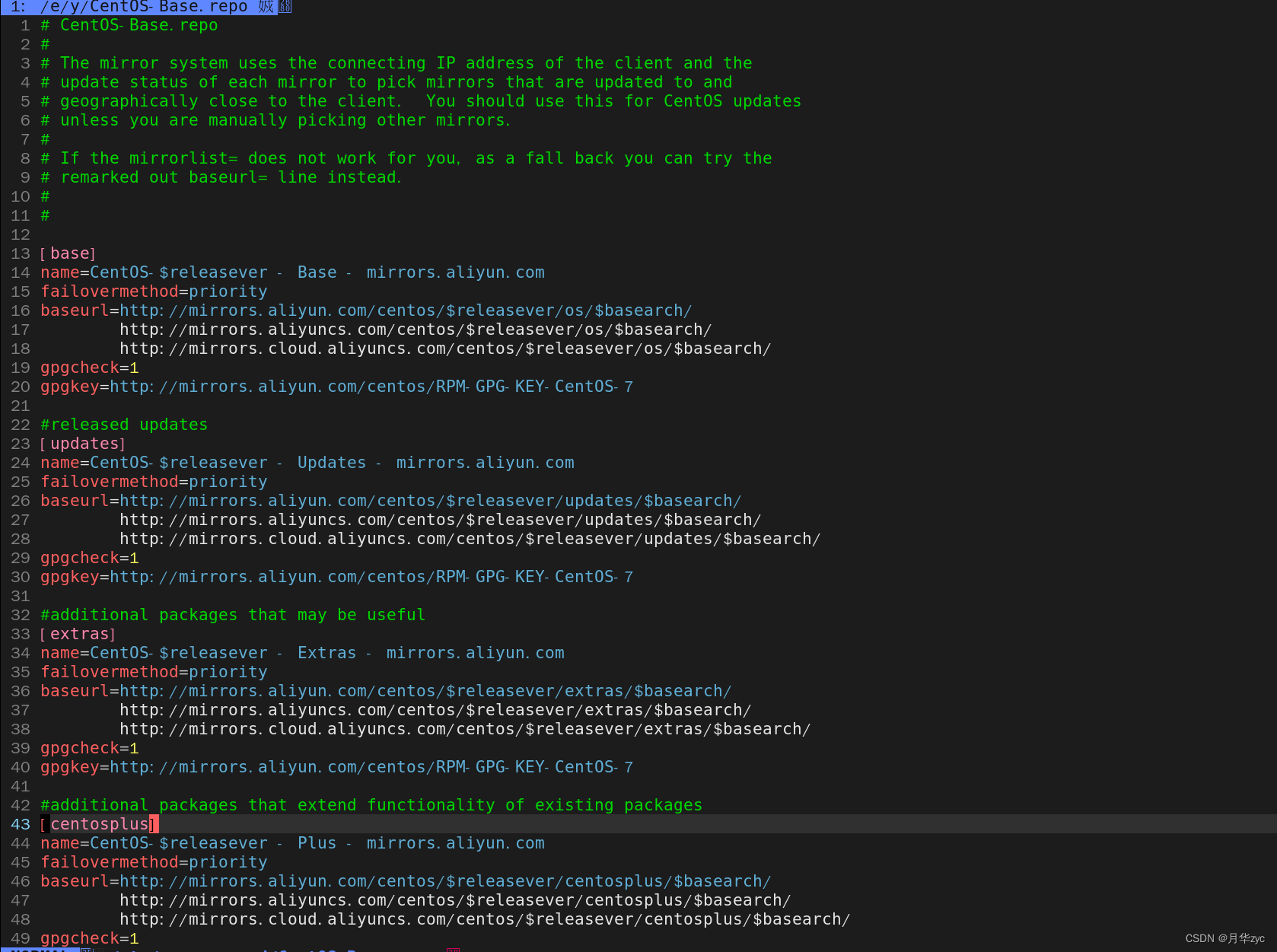Place cursor on the highlighted [centosplus] header

(99, 824)
